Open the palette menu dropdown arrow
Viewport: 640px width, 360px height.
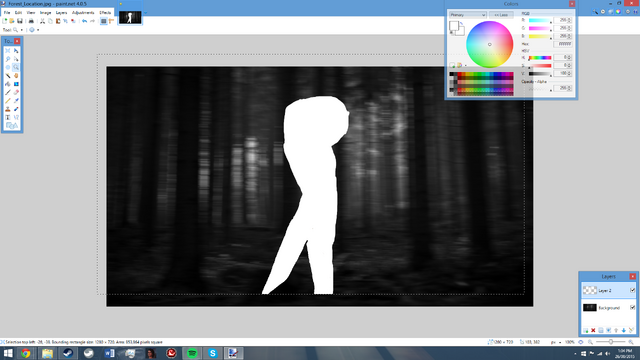click(465, 65)
